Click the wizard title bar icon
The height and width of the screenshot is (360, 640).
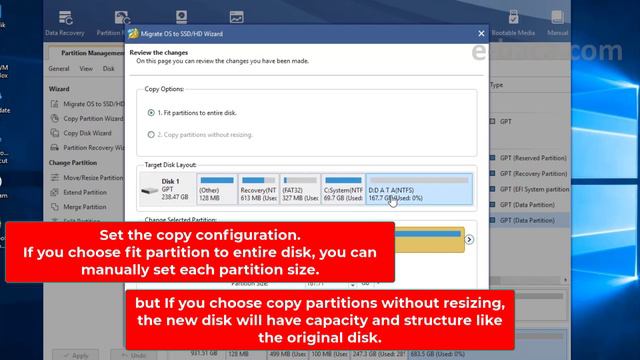tap(133, 33)
